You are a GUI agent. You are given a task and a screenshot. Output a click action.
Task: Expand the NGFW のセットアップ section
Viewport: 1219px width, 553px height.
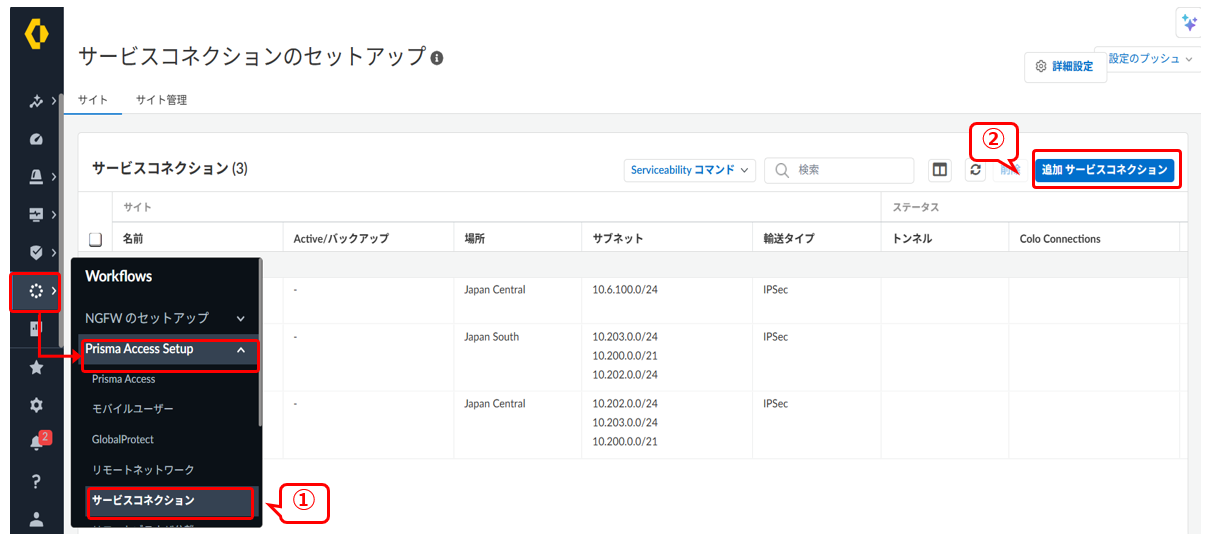(240, 318)
